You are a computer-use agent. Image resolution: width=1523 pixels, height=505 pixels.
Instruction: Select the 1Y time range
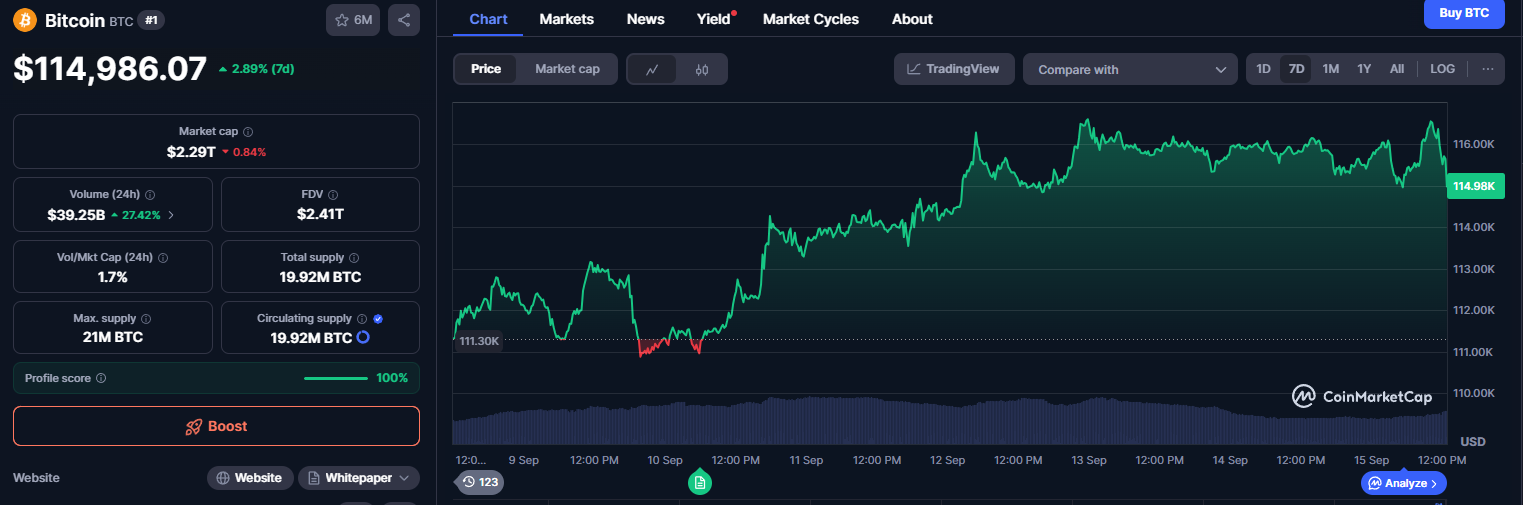pos(1364,69)
